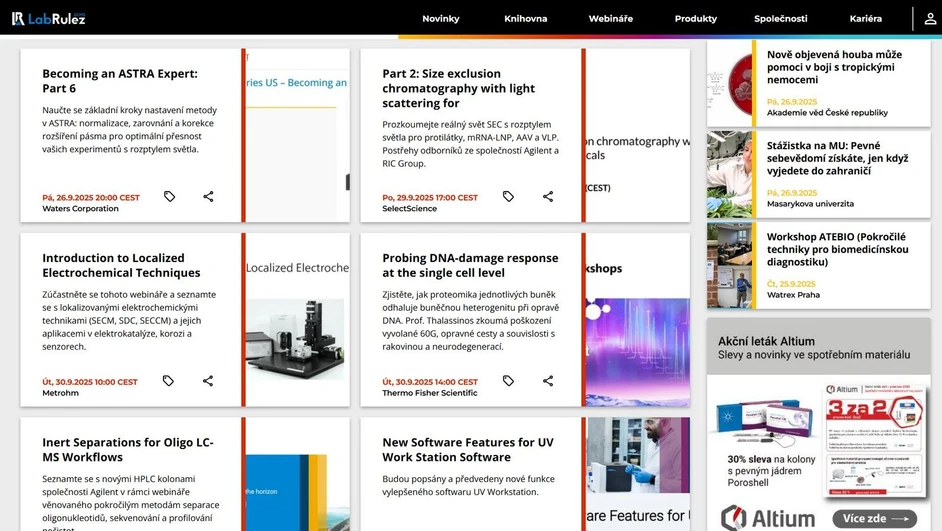This screenshot has width=942, height=531.
Task: Click the purple spectrum image on Thermo Fisher card
Action: click(x=638, y=352)
